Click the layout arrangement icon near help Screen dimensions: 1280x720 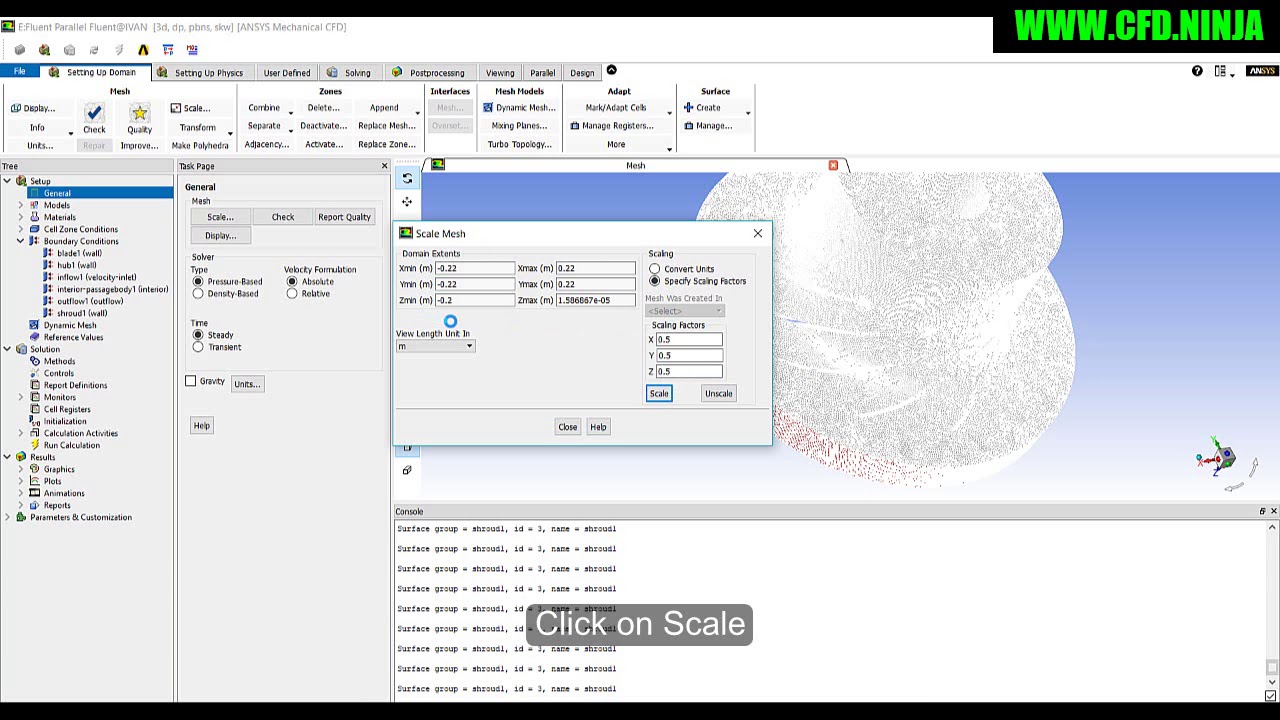pos(1220,71)
